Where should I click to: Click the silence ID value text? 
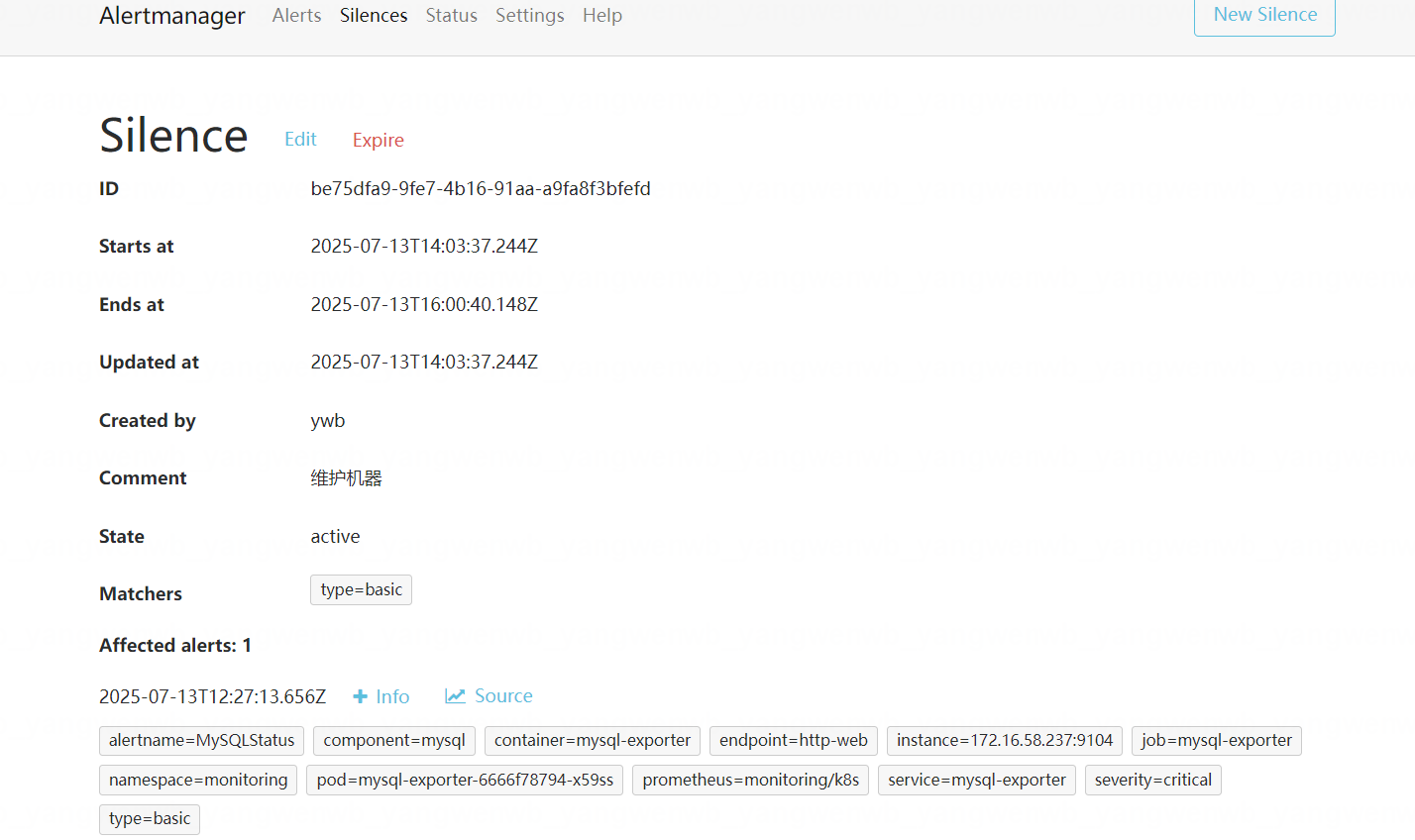point(481,189)
